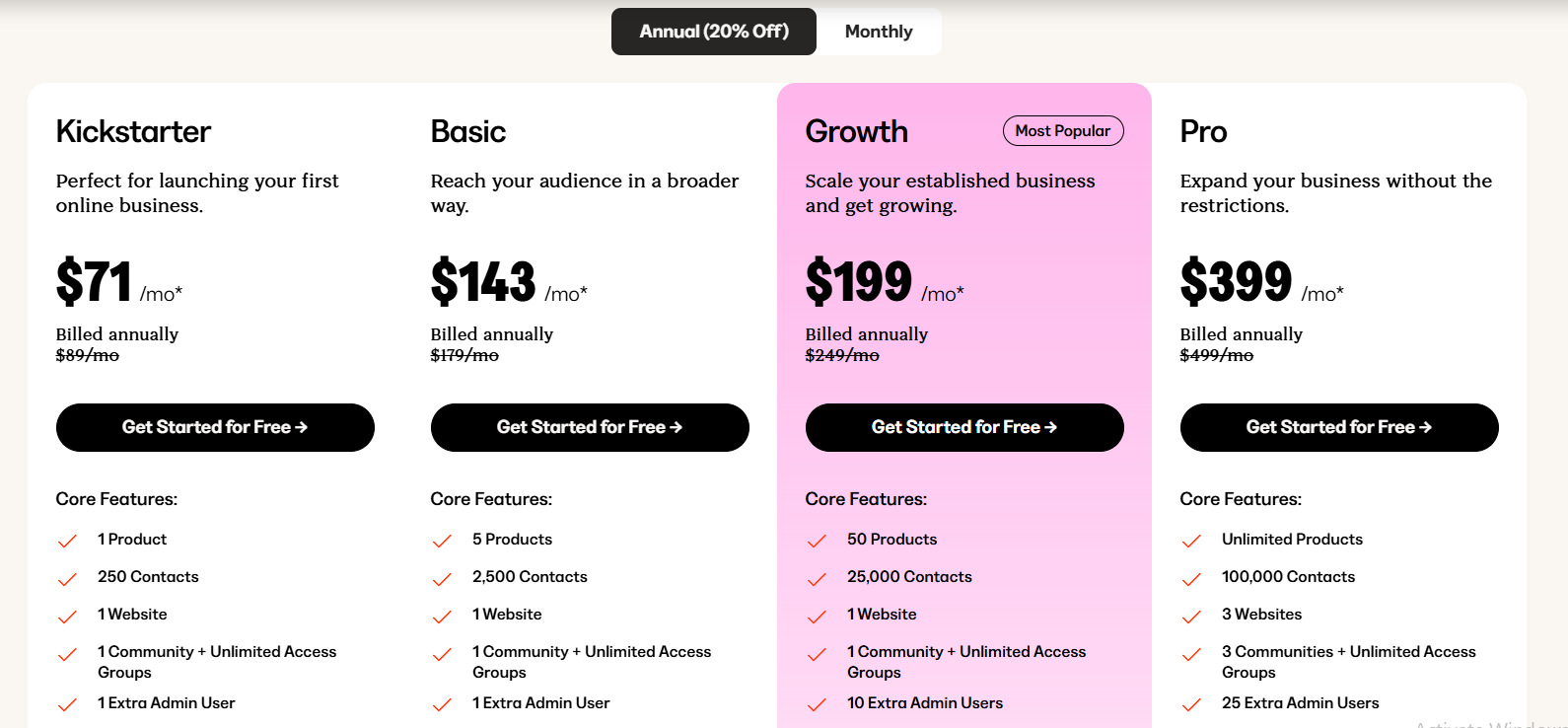
Task: Click checkmark next to 25,000 Contacts
Action: (x=817, y=578)
